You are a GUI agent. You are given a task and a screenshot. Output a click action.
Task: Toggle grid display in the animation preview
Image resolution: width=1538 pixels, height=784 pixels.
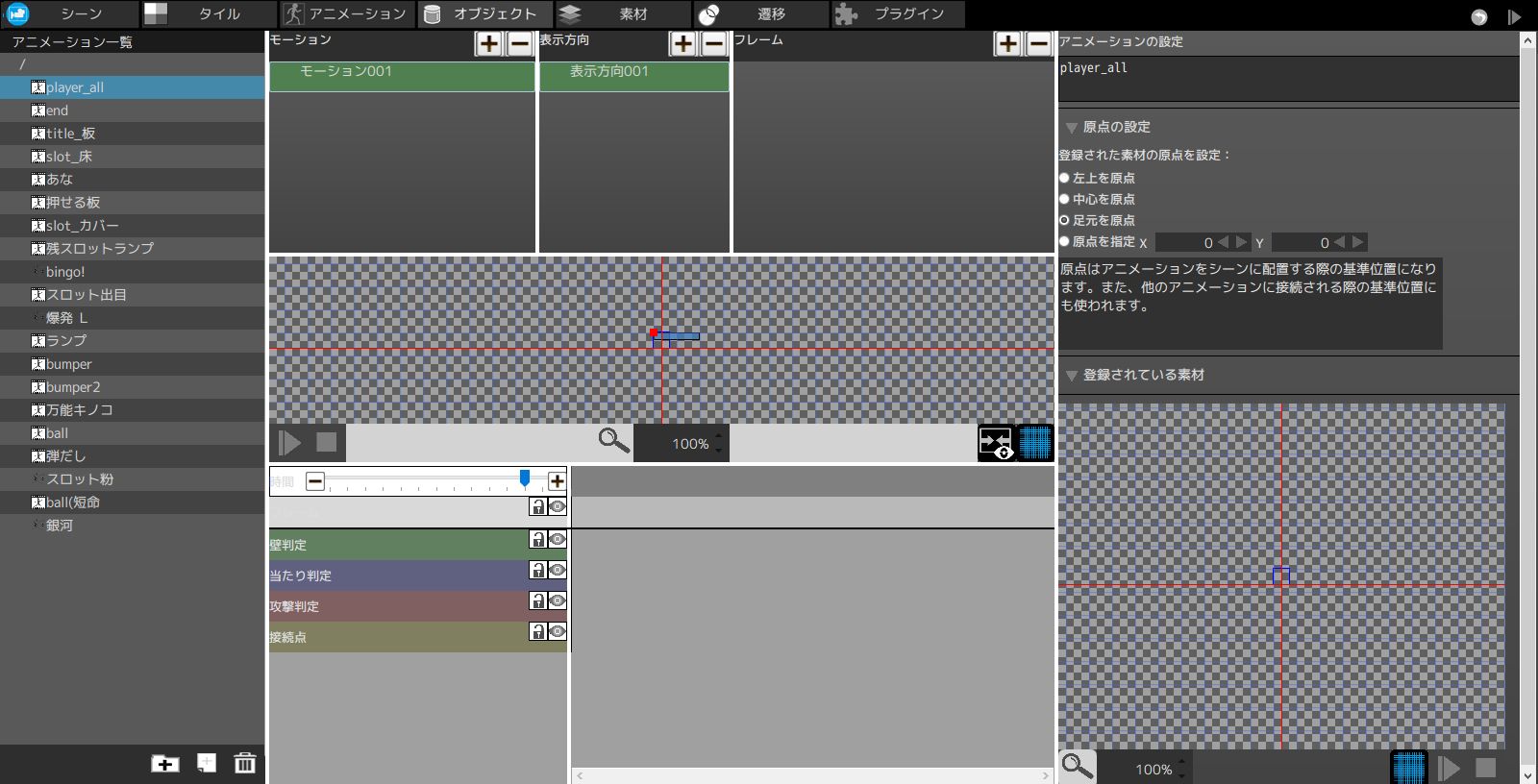point(1035,443)
